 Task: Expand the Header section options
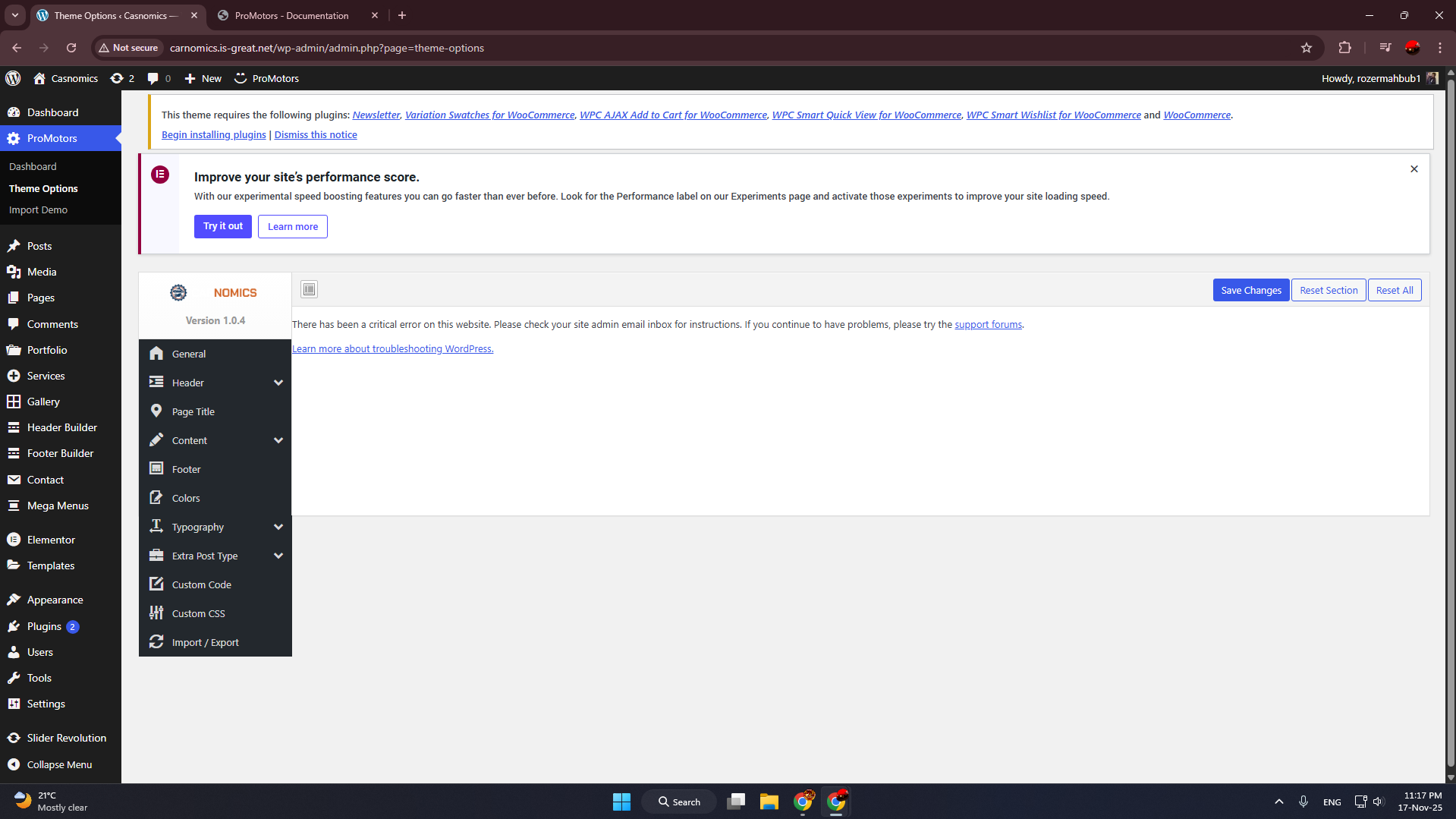click(278, 382)
